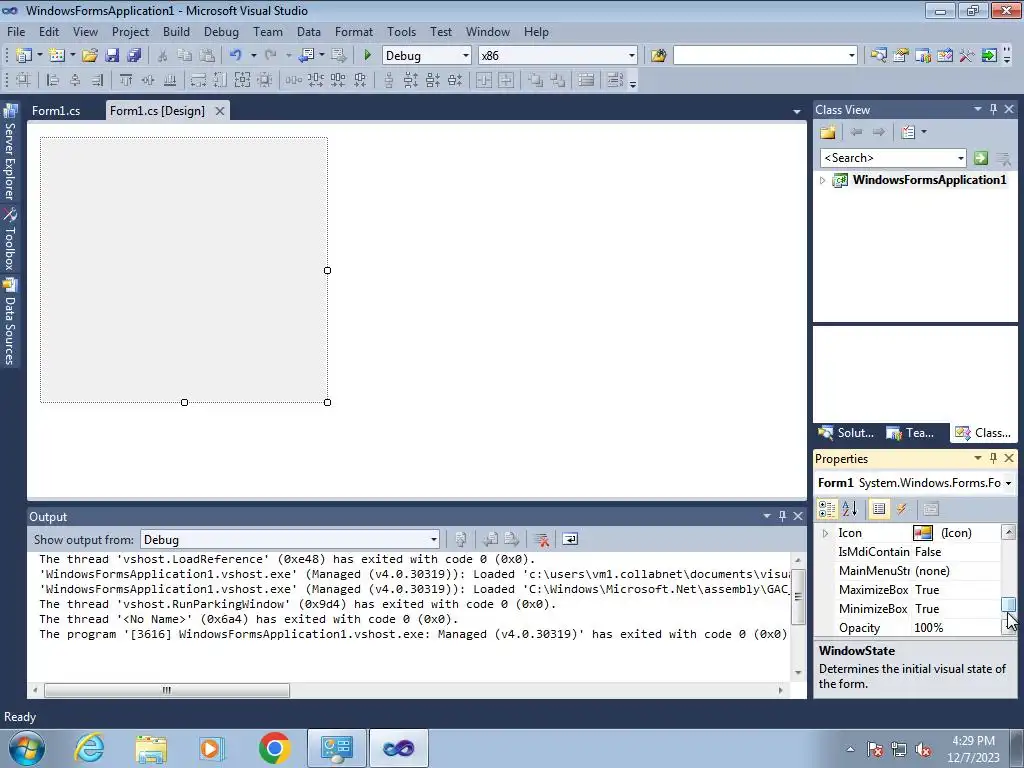Show Events with the lightning bolt icon
Image resolution: width=1024 pixels, height=768 pixels.
(x=902, y=509)
